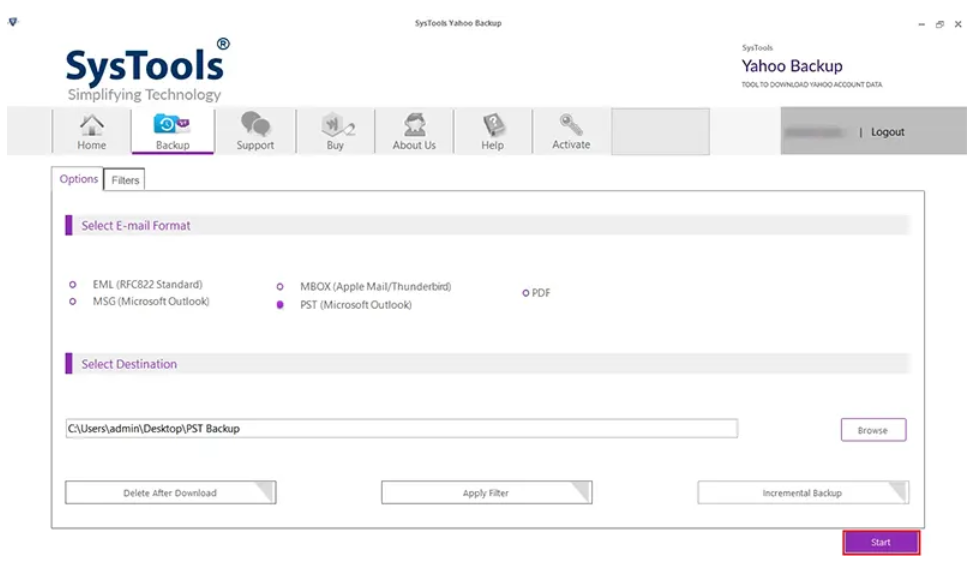Click the Logout link
The height and width of the screenshot is (571, 975).
(x=887, y=132)
